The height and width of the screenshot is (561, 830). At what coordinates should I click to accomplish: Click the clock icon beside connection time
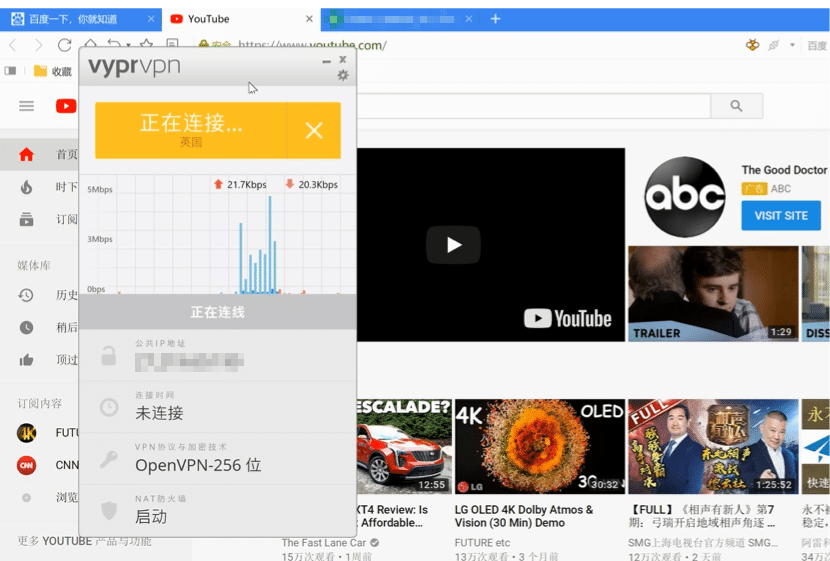(x=109, y=407)
